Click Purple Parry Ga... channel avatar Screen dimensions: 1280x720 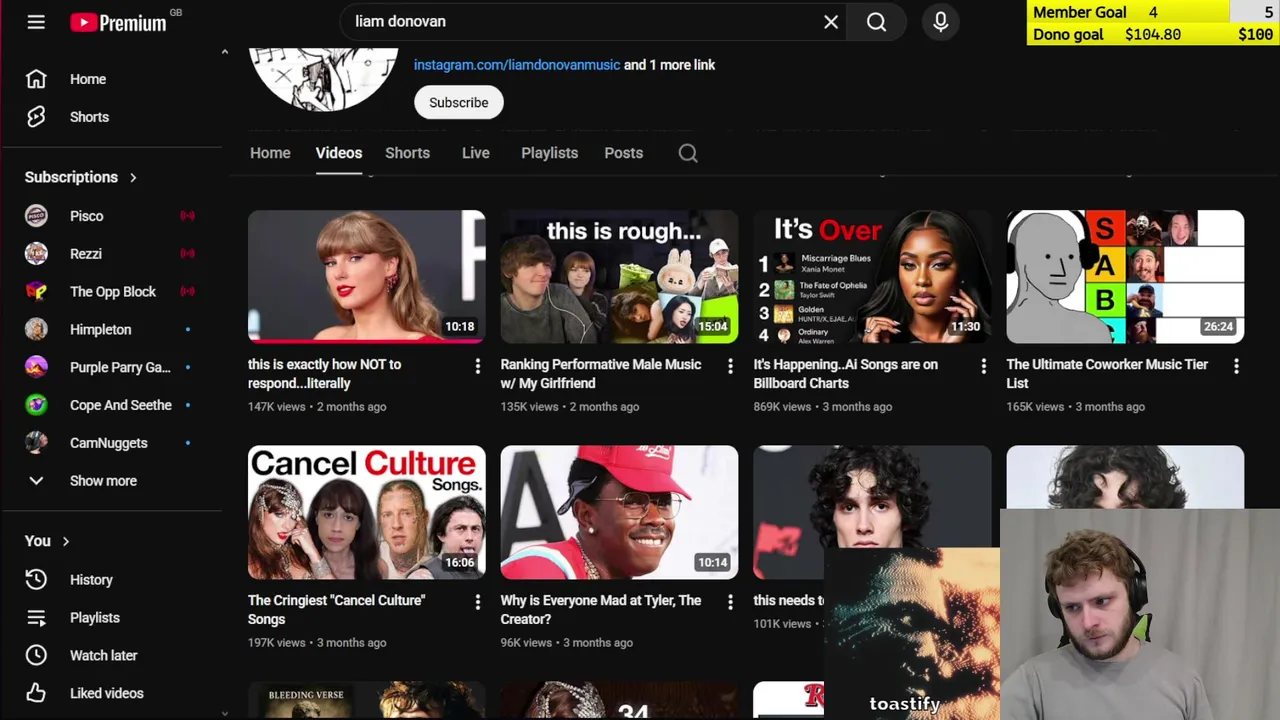click(x=36, y=367)
